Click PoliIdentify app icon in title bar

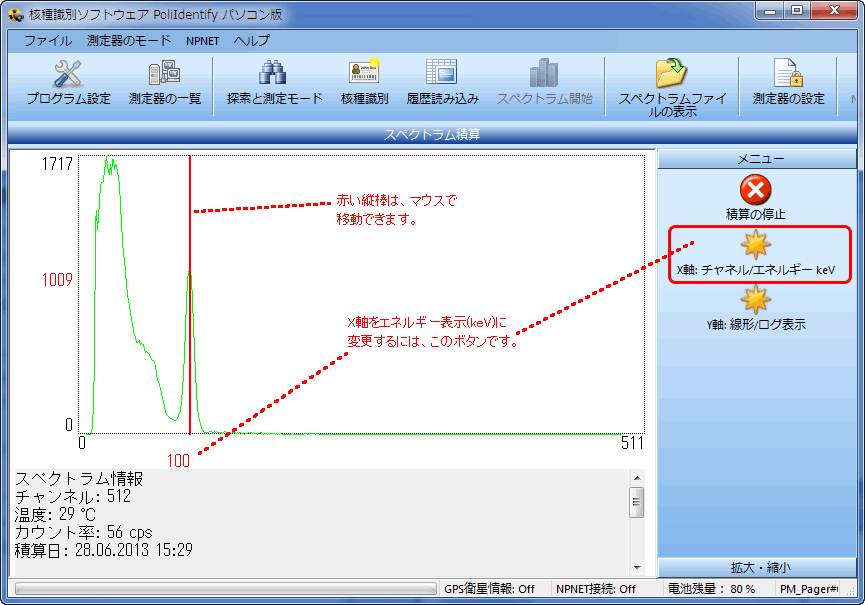(15, 14)
